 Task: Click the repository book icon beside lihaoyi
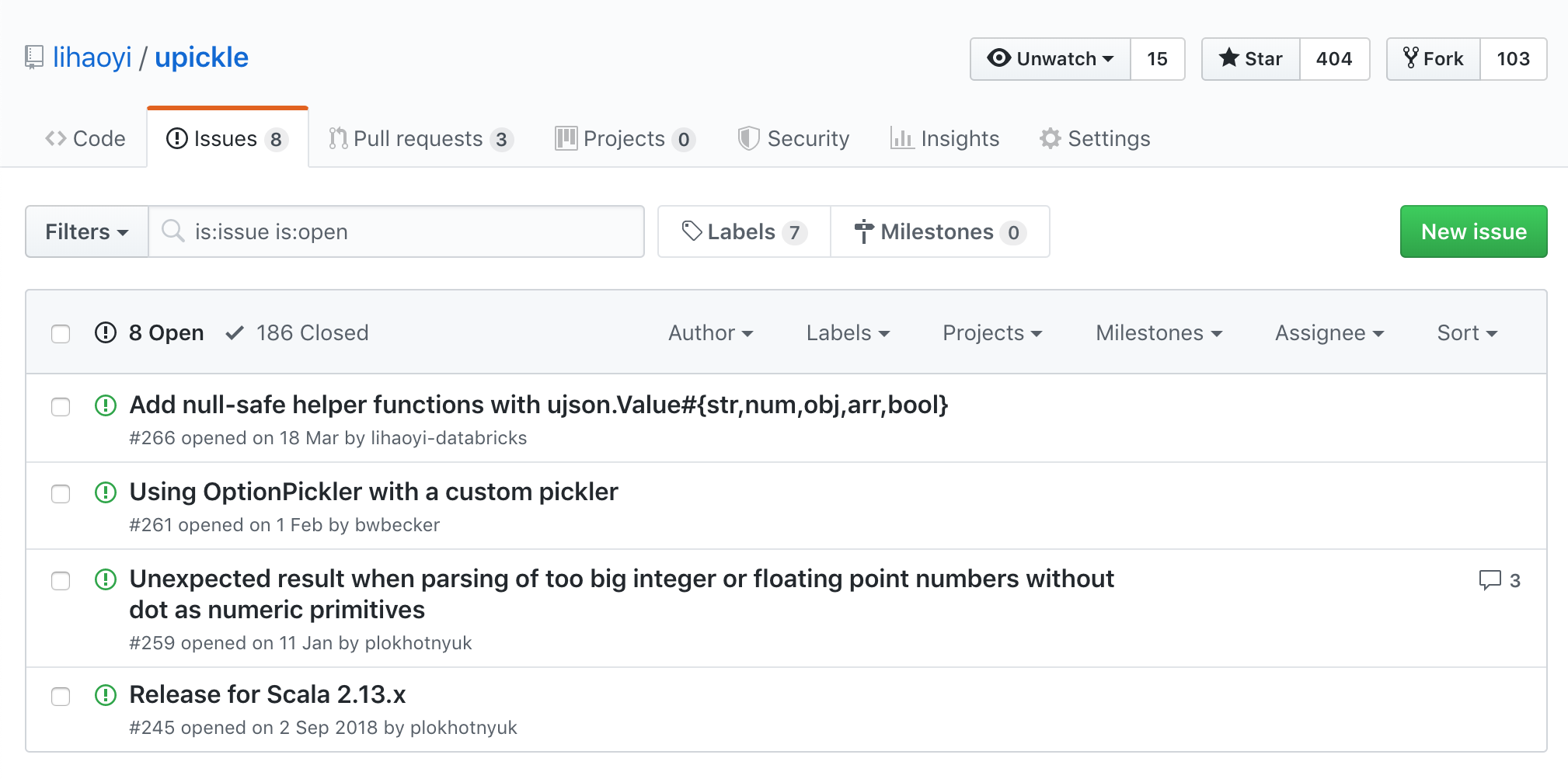click(33, 57)
